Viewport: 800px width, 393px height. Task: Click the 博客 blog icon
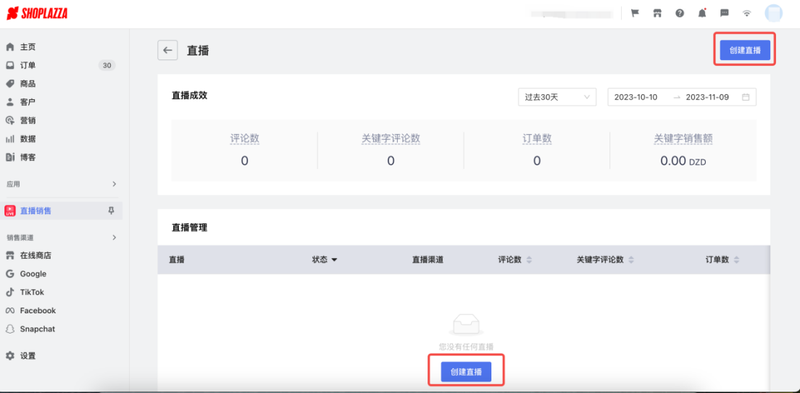click(10, 157)
